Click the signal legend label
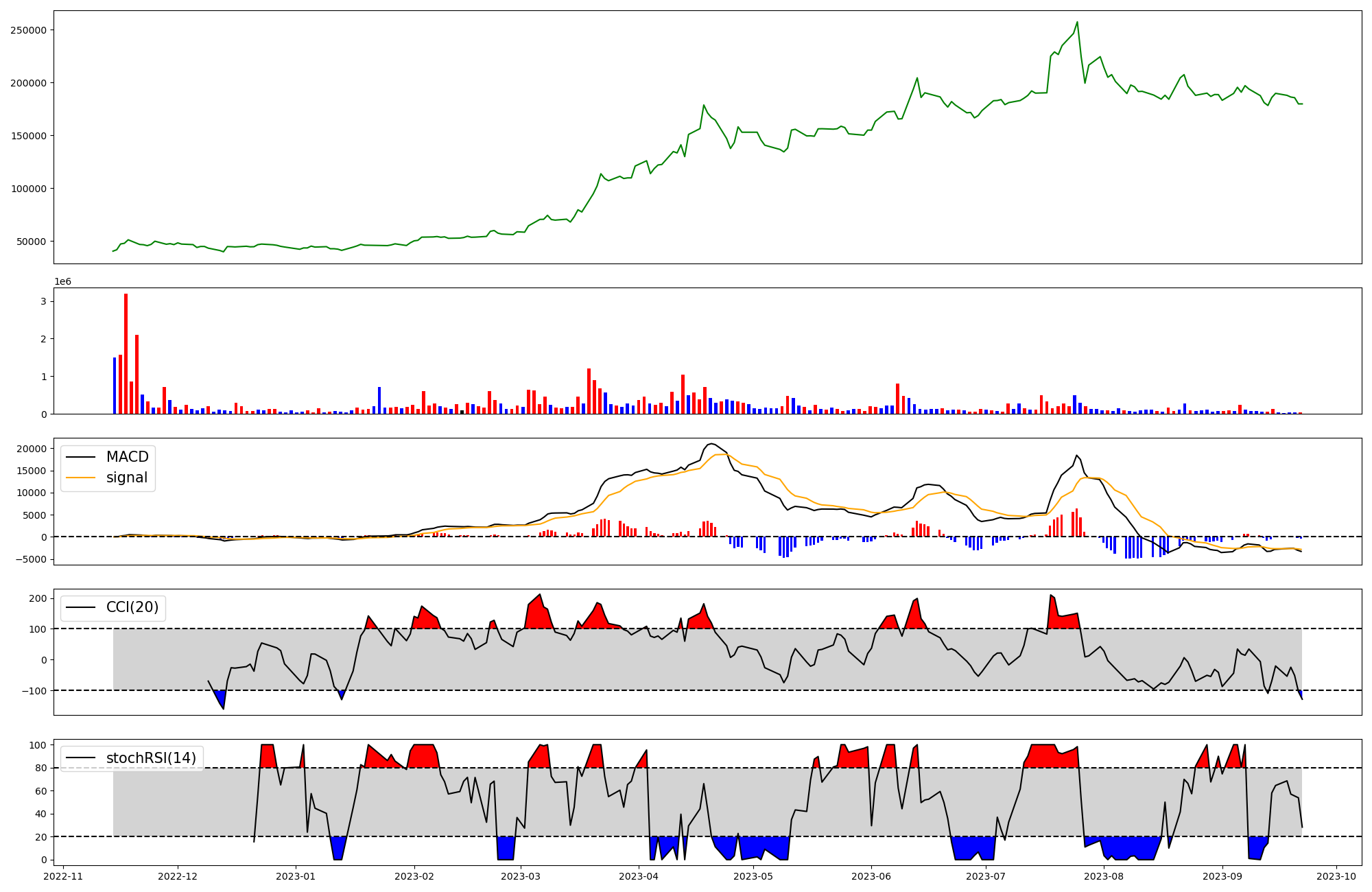Image resolution: width=1372 pixels, height=892 pixels. [126, 478]
